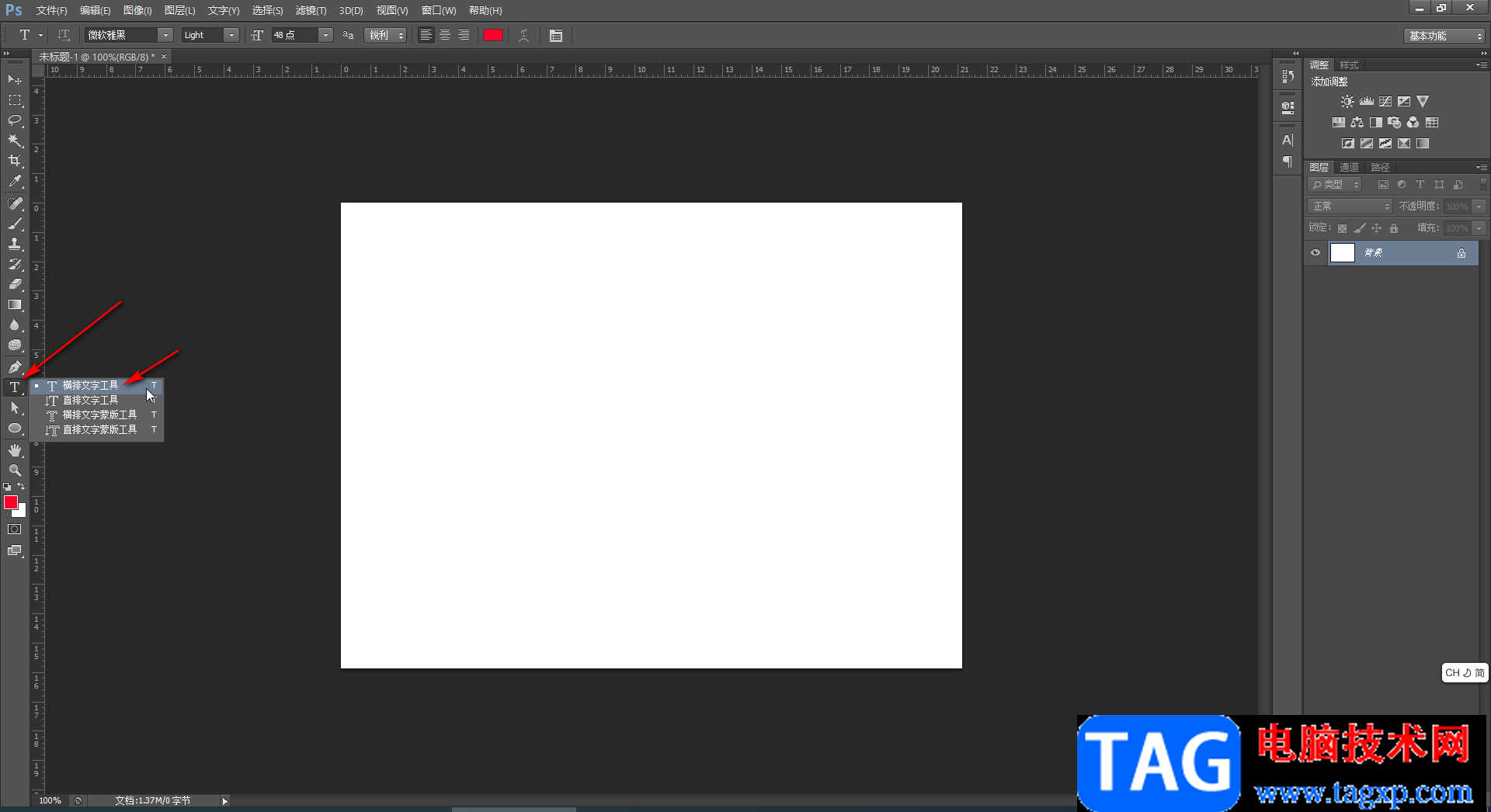Select the Type tool in toolbox
This screenshot has width=1491, height=812.
pyautogui.click(x=15, y=387)
